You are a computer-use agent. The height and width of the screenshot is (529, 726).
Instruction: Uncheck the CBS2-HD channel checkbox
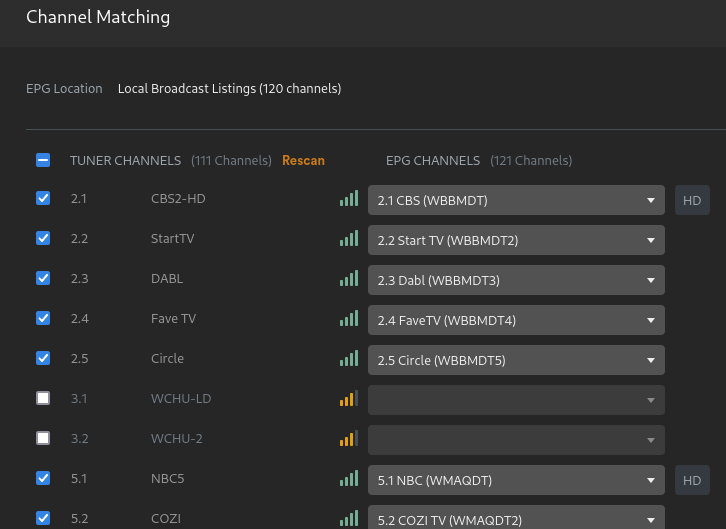[43, 199]
